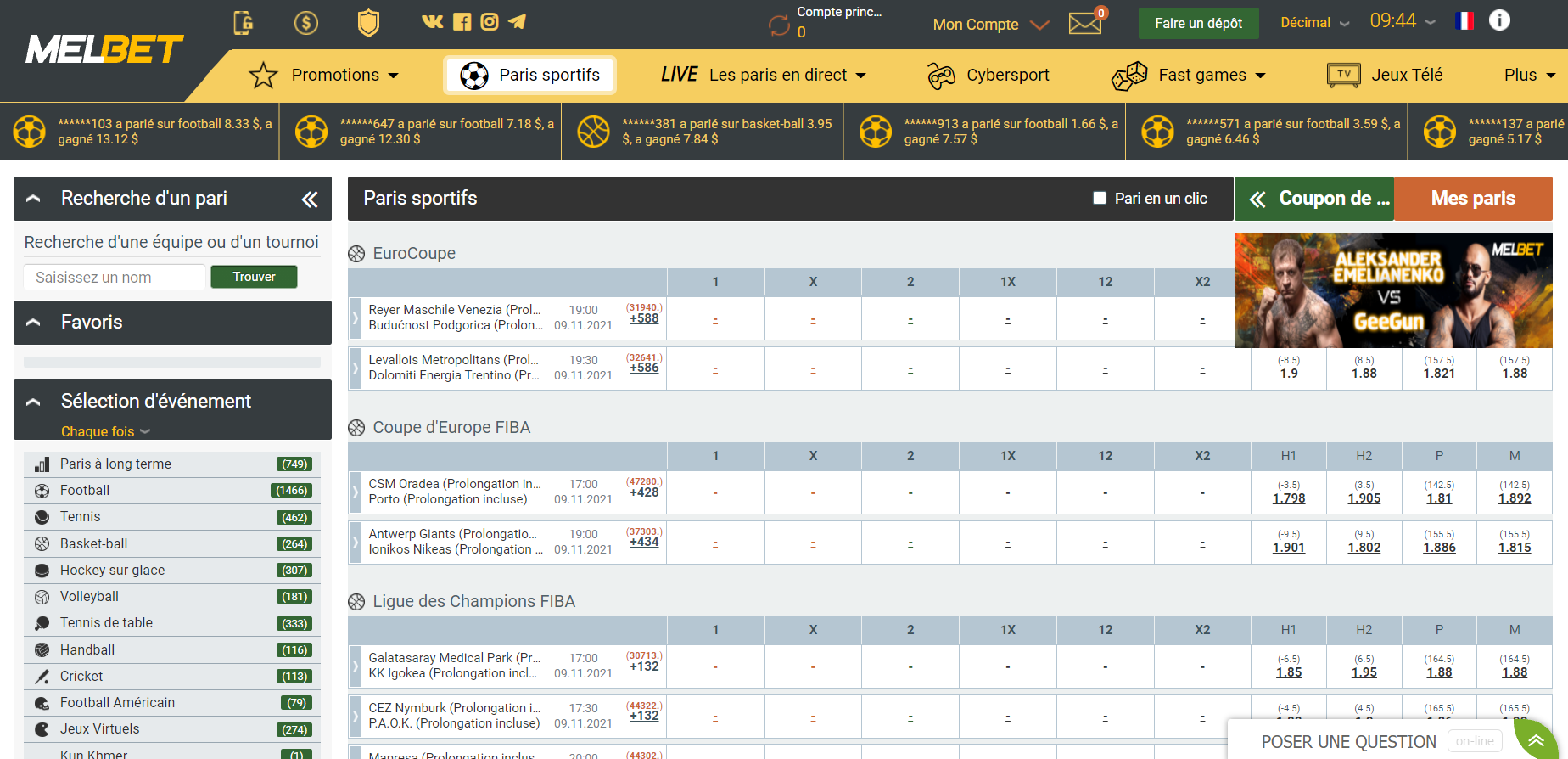Open Mon Compte dropdown
Viewport: 1568px width, 759px height.
pos(991,25)
